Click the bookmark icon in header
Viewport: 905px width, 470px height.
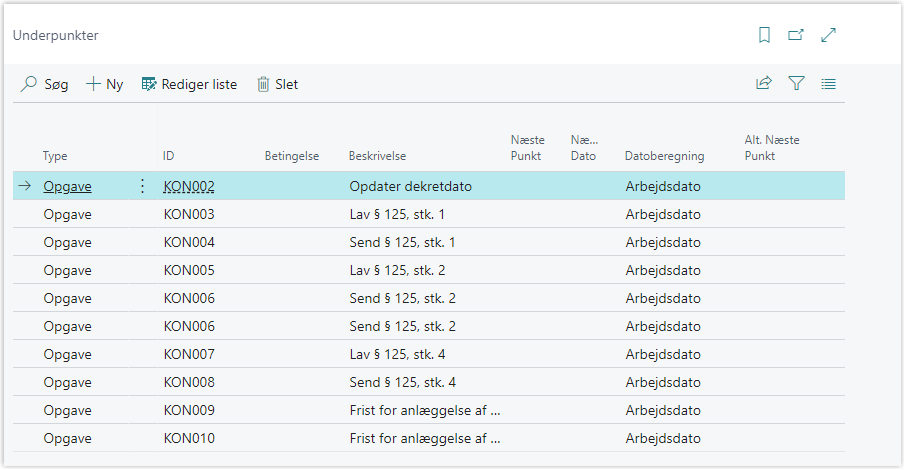(764, 35)
